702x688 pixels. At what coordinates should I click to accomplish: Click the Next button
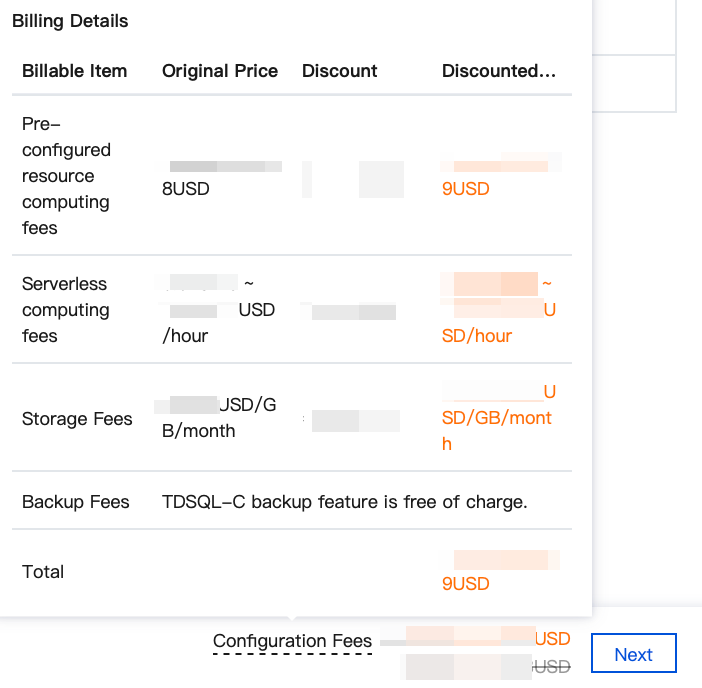[x=633, y=654]
